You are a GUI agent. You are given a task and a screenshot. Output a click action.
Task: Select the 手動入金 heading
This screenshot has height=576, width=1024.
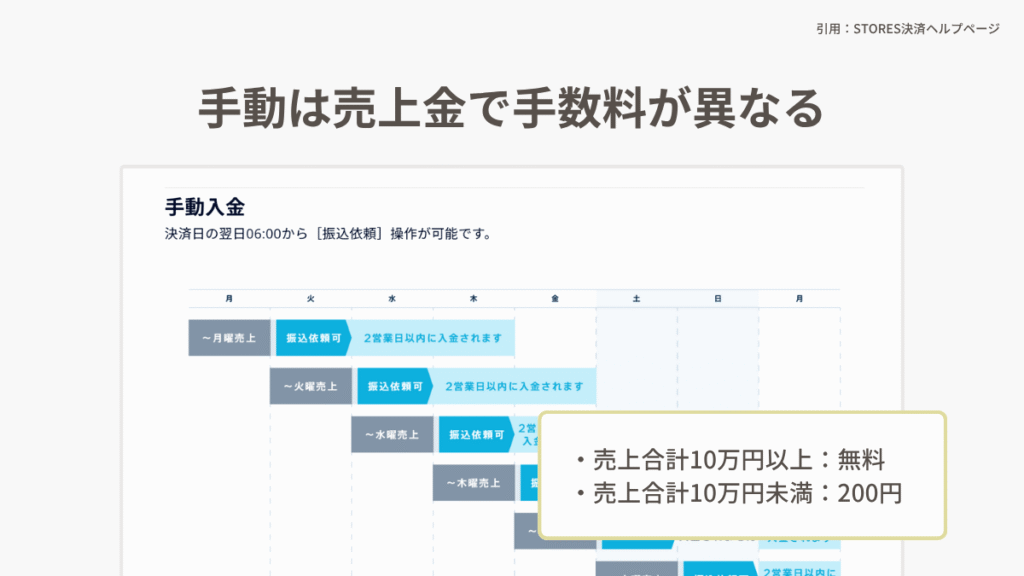click(204, 207)
